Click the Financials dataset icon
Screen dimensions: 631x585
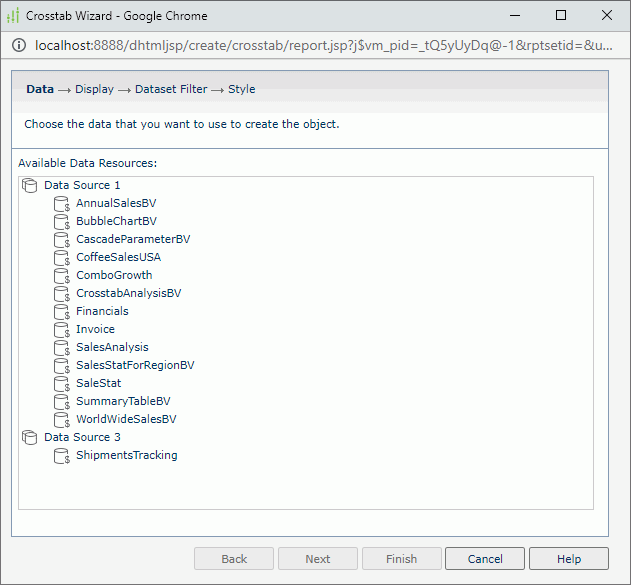[x=62, y=312]
